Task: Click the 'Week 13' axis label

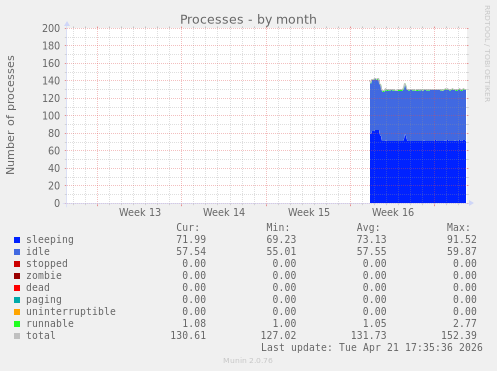Action: click(140, 212)
